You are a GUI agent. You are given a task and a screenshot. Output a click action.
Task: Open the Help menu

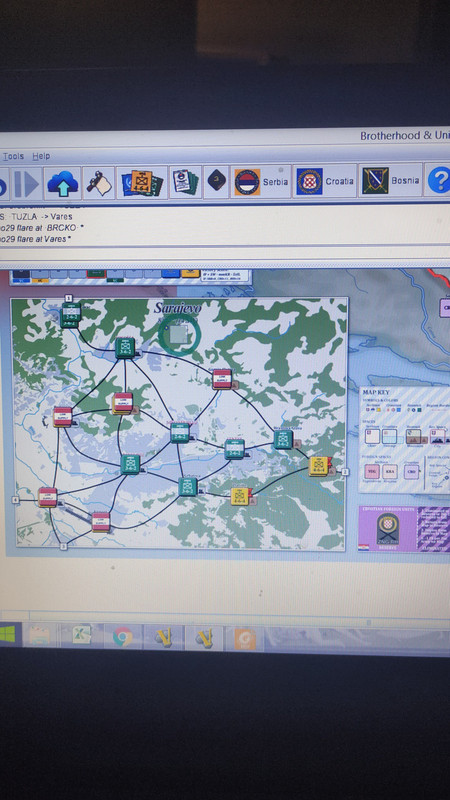(x=41, y=156)
